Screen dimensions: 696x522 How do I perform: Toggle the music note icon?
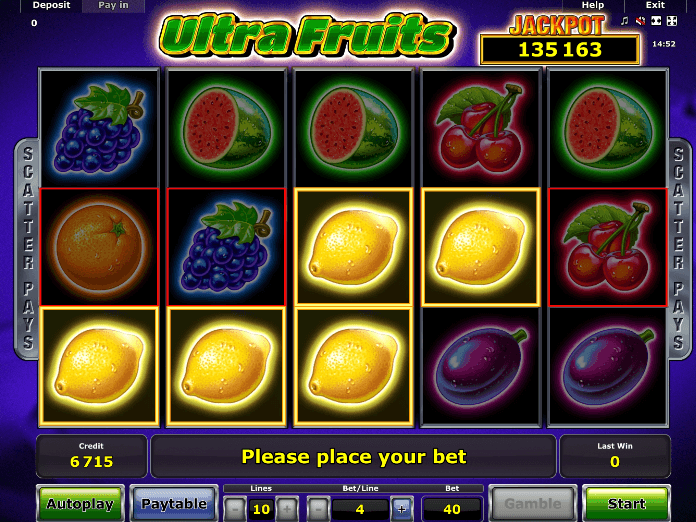(x=624, y=21)
